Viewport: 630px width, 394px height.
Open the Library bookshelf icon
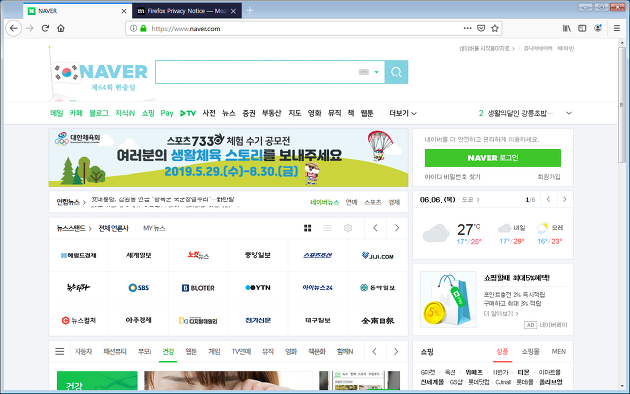pyautogui.click(x=567, y=28)
